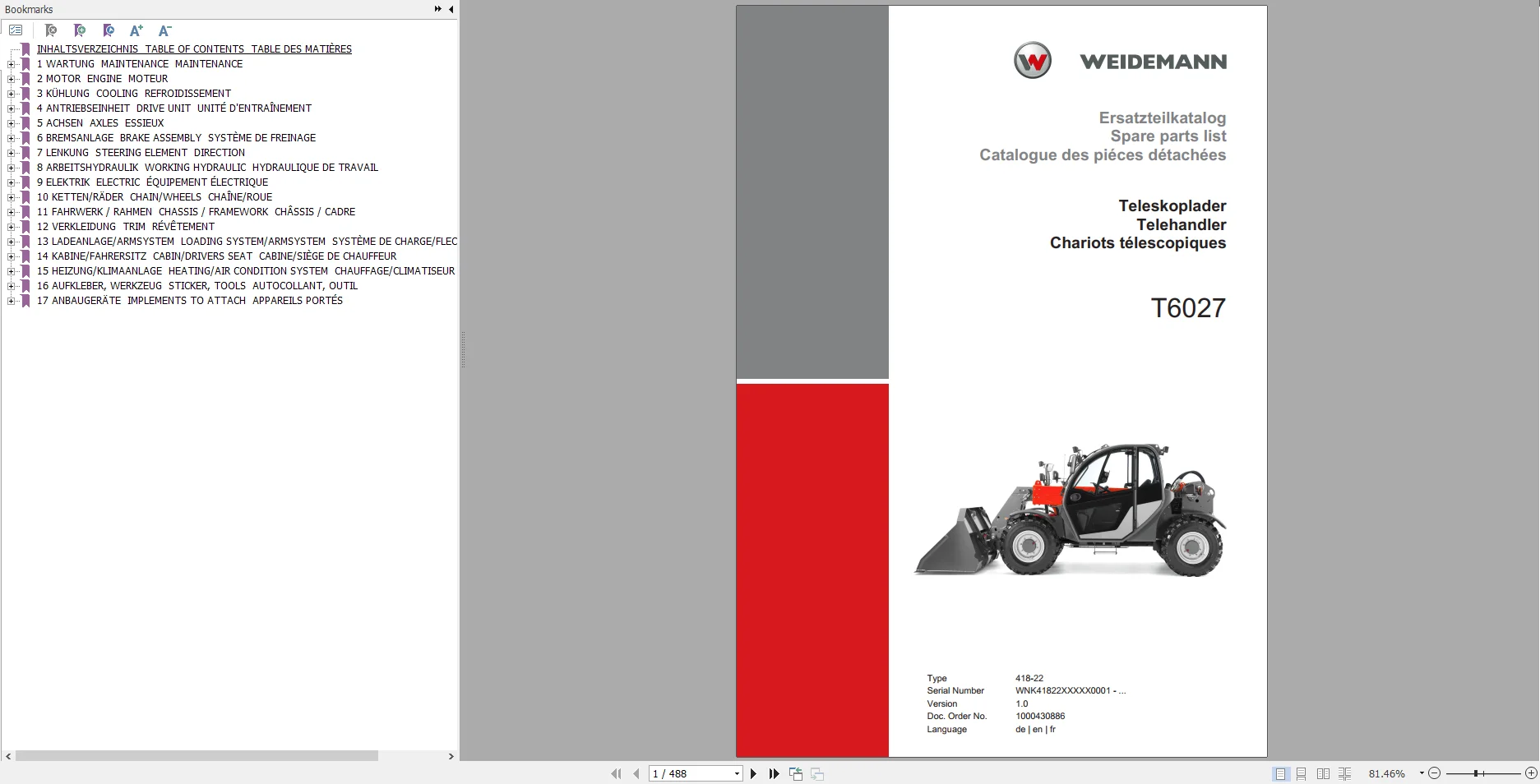Collapse the Bookmarks panel

[x=451, y=9]
